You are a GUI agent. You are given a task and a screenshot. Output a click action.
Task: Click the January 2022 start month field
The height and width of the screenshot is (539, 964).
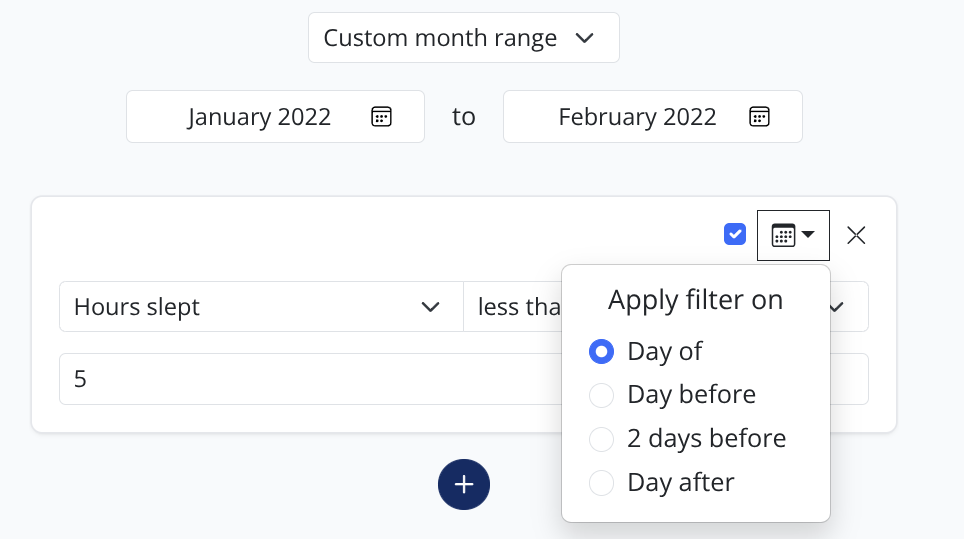(x=260, y=117)
